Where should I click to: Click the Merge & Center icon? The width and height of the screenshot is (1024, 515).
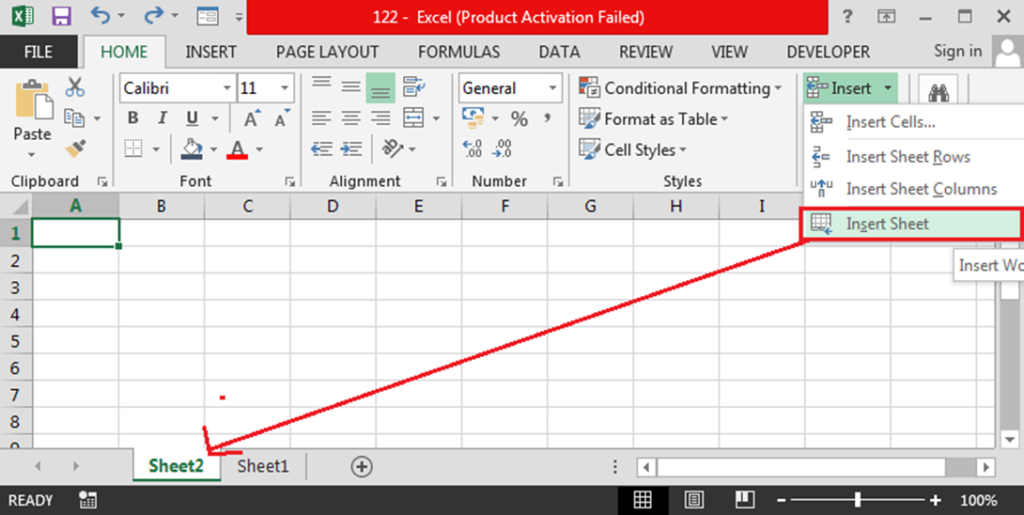(414, 118)
